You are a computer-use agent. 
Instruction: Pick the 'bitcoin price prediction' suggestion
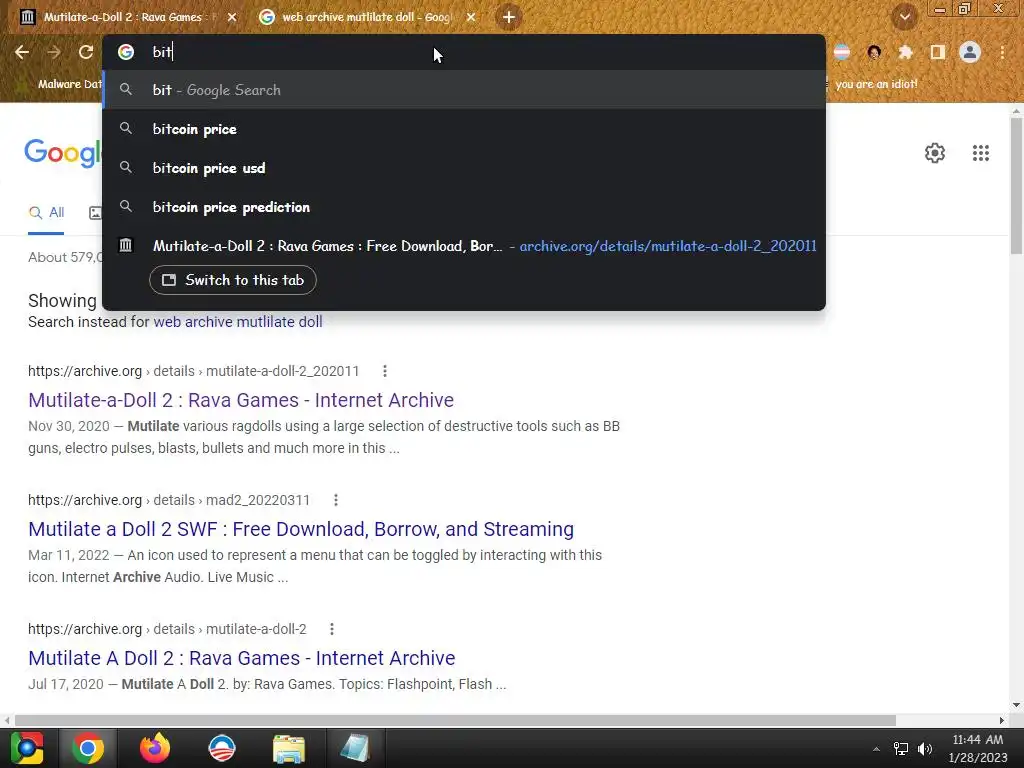coord(464,207)
